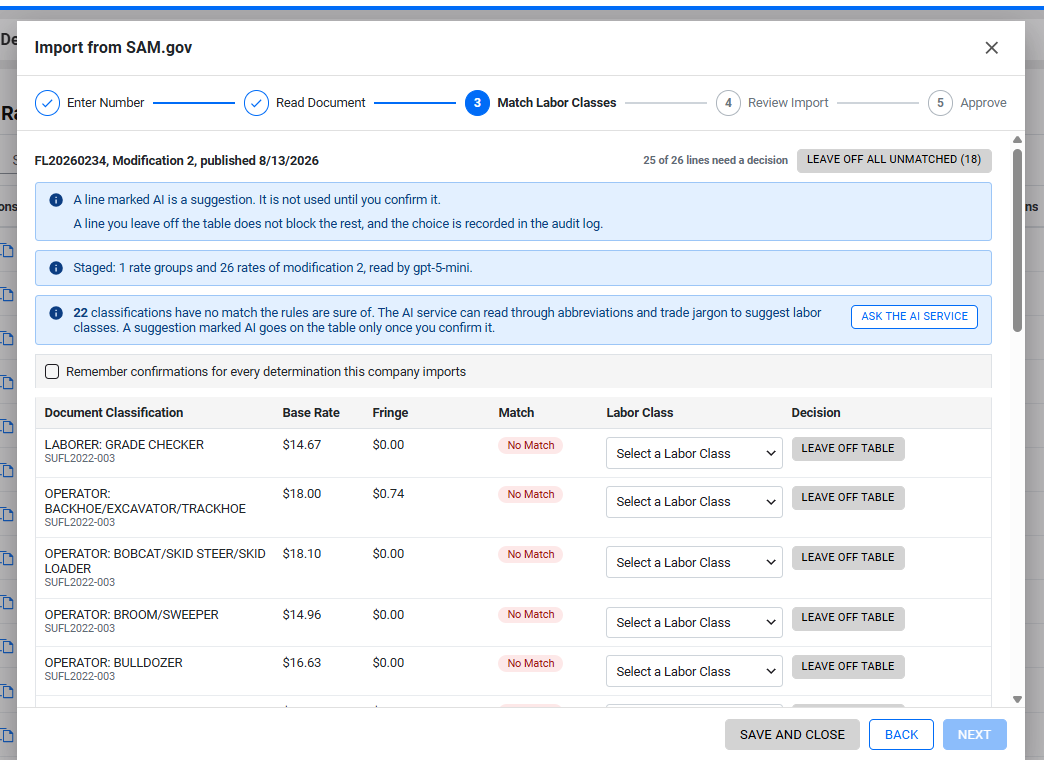
Task: Click OPERATOR: BROOM/SWEEPER classification text
Action: point(131,615)
